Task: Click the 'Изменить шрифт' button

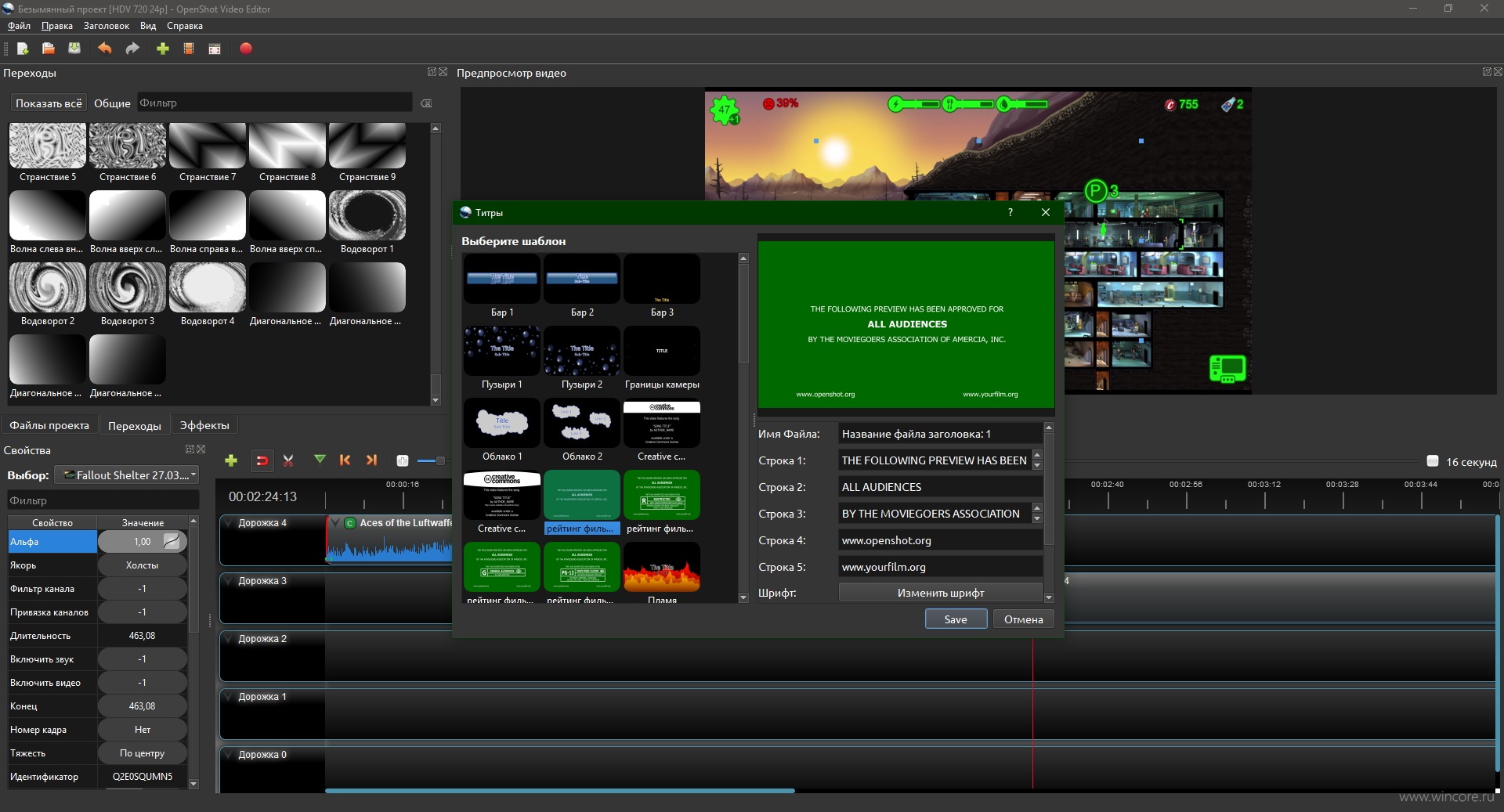Action: coord(940,593)
